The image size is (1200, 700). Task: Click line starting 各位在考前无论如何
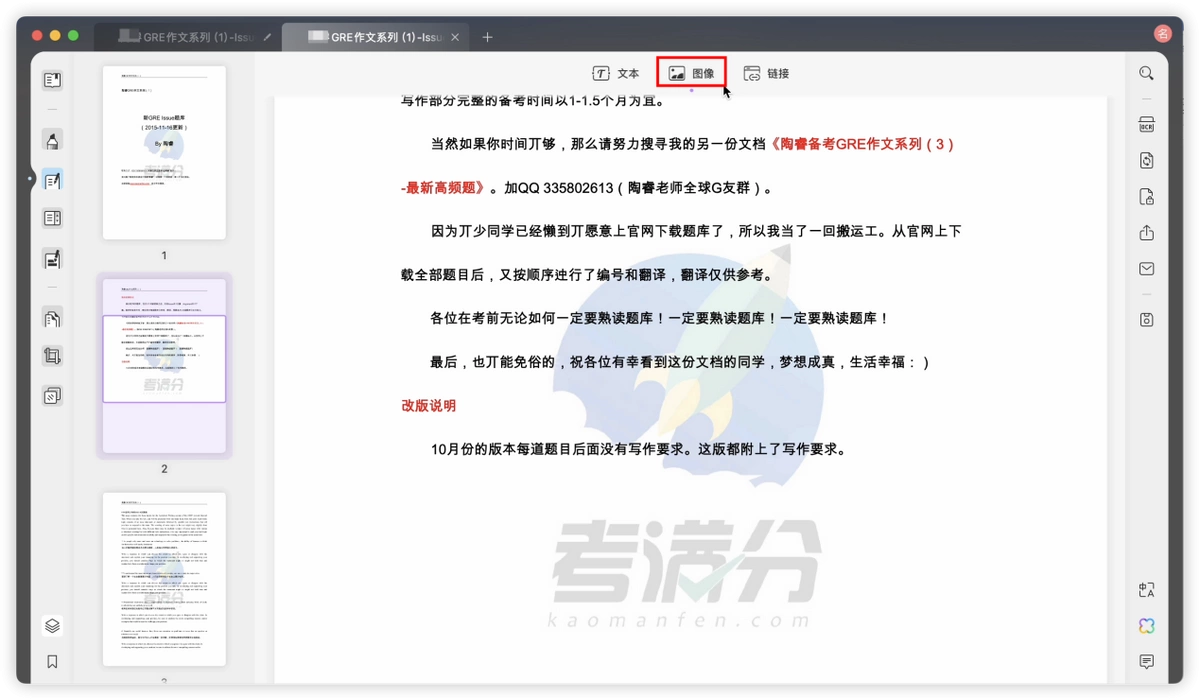point(660,319)
